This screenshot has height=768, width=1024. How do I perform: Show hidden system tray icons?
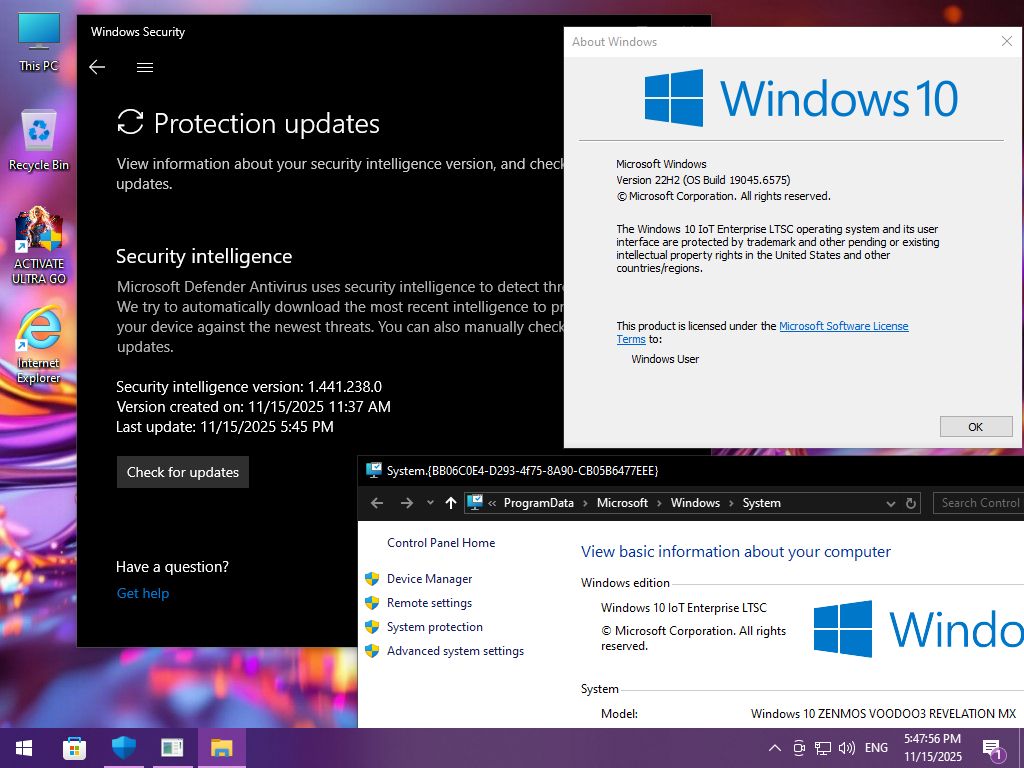[x=775, y=748]
